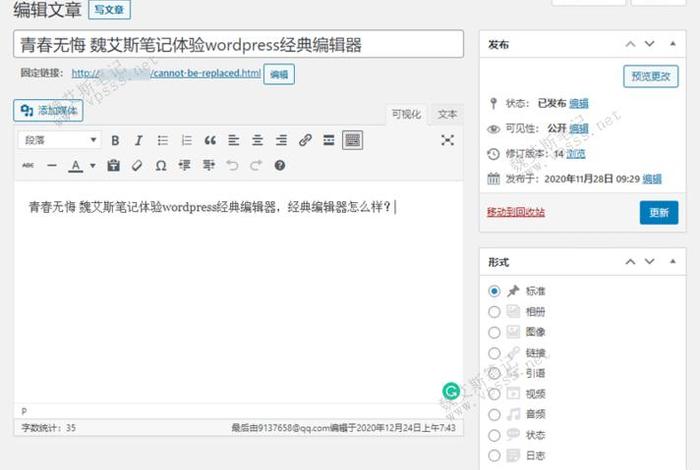Insert a numbered list
Screen dimensions: 700x470
pos(186,141)
